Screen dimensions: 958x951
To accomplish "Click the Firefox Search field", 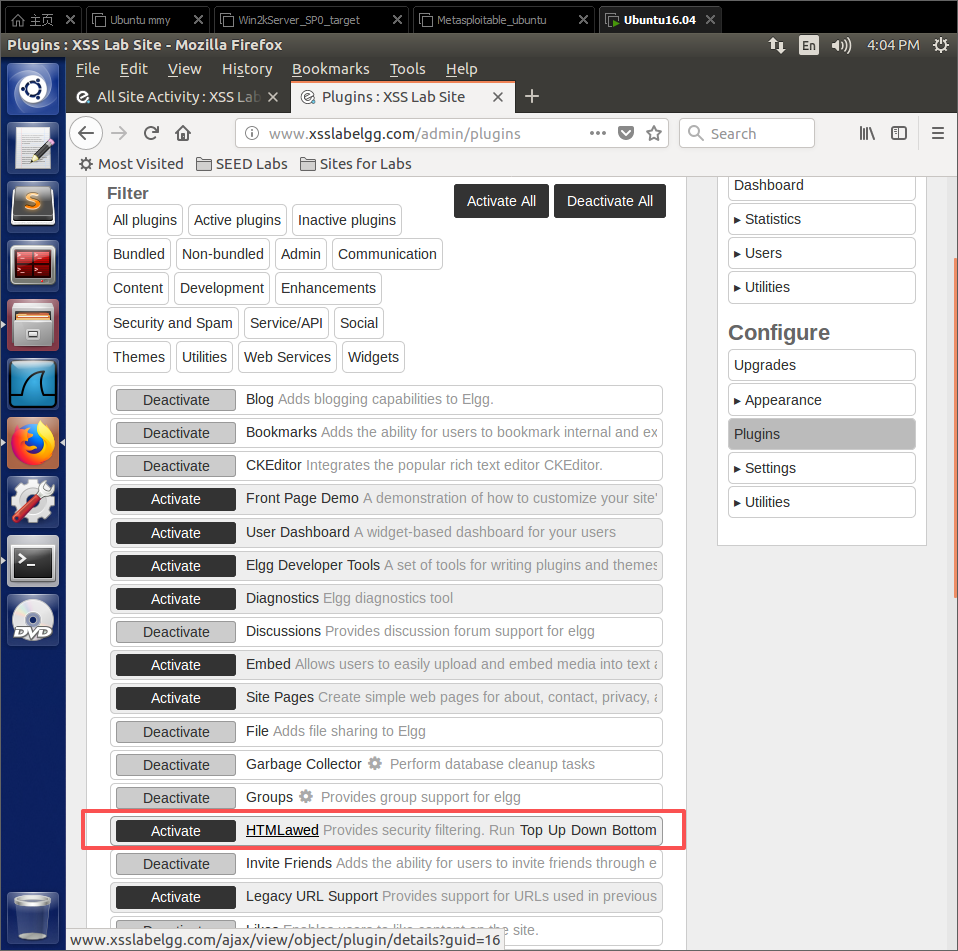I will 747,133.
